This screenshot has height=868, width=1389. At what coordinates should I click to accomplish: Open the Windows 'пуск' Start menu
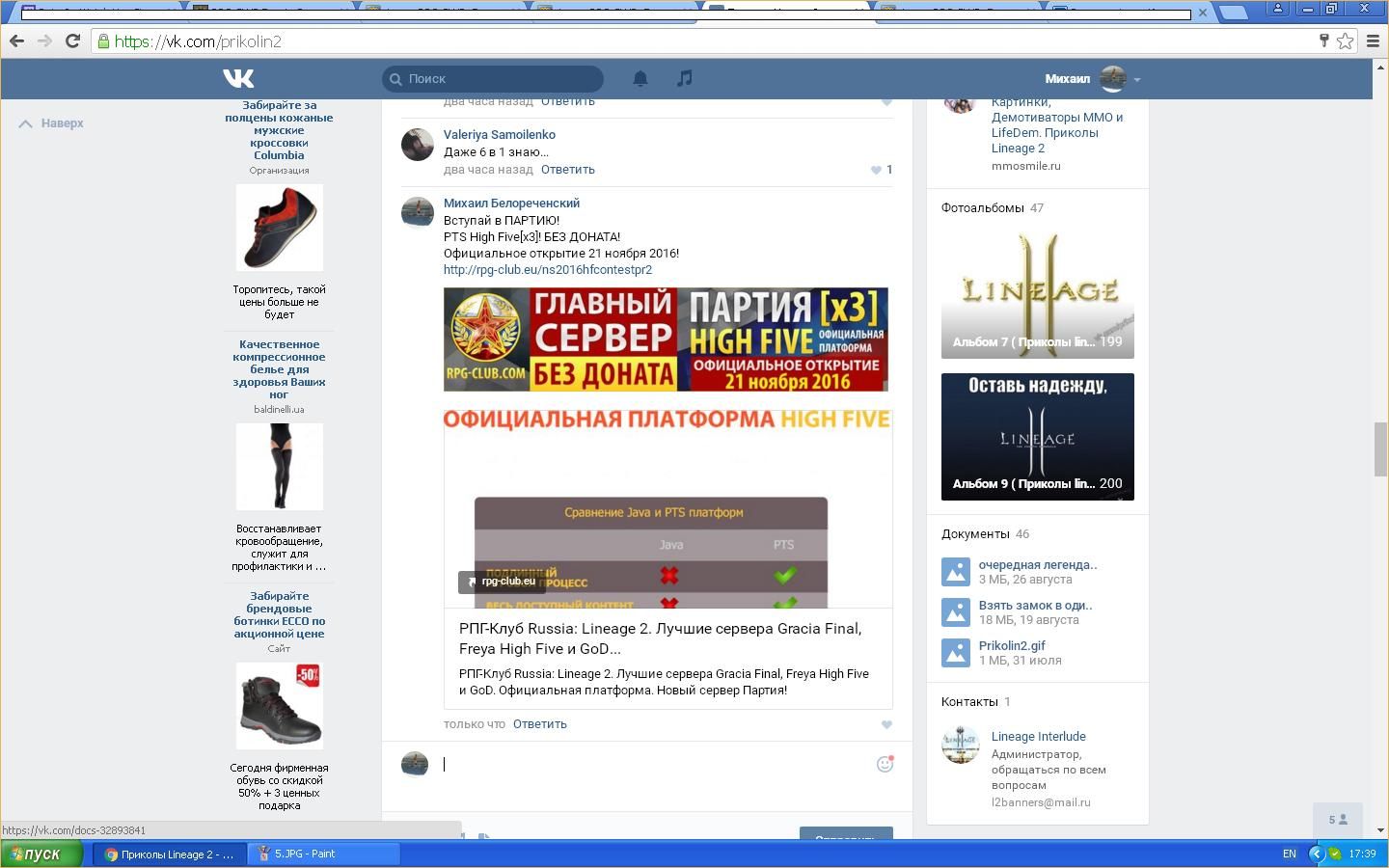coord(41,854)
